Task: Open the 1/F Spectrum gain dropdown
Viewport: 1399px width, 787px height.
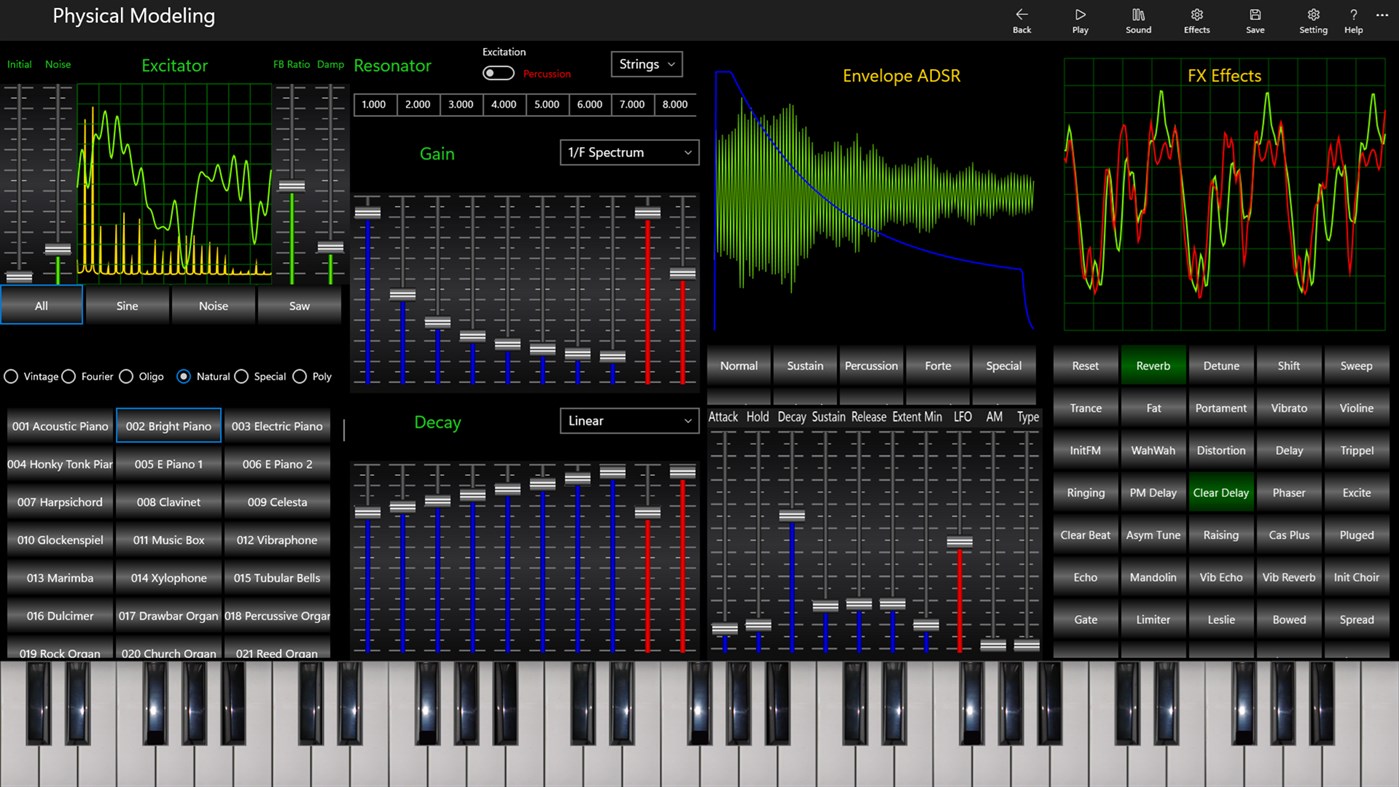Action: point(629,152)
